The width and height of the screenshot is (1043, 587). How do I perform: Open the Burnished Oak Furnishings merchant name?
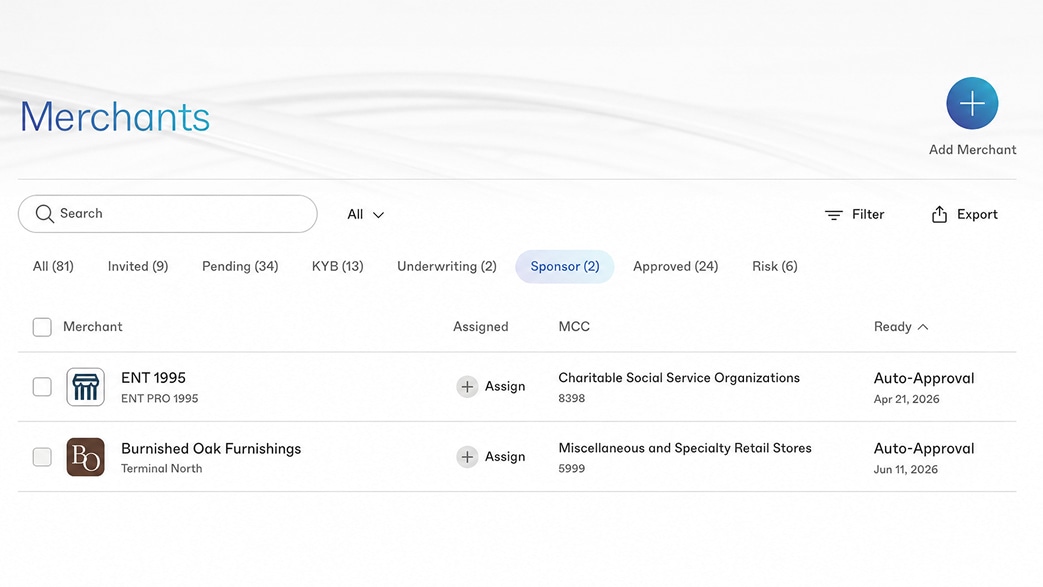tap(211, 449)
